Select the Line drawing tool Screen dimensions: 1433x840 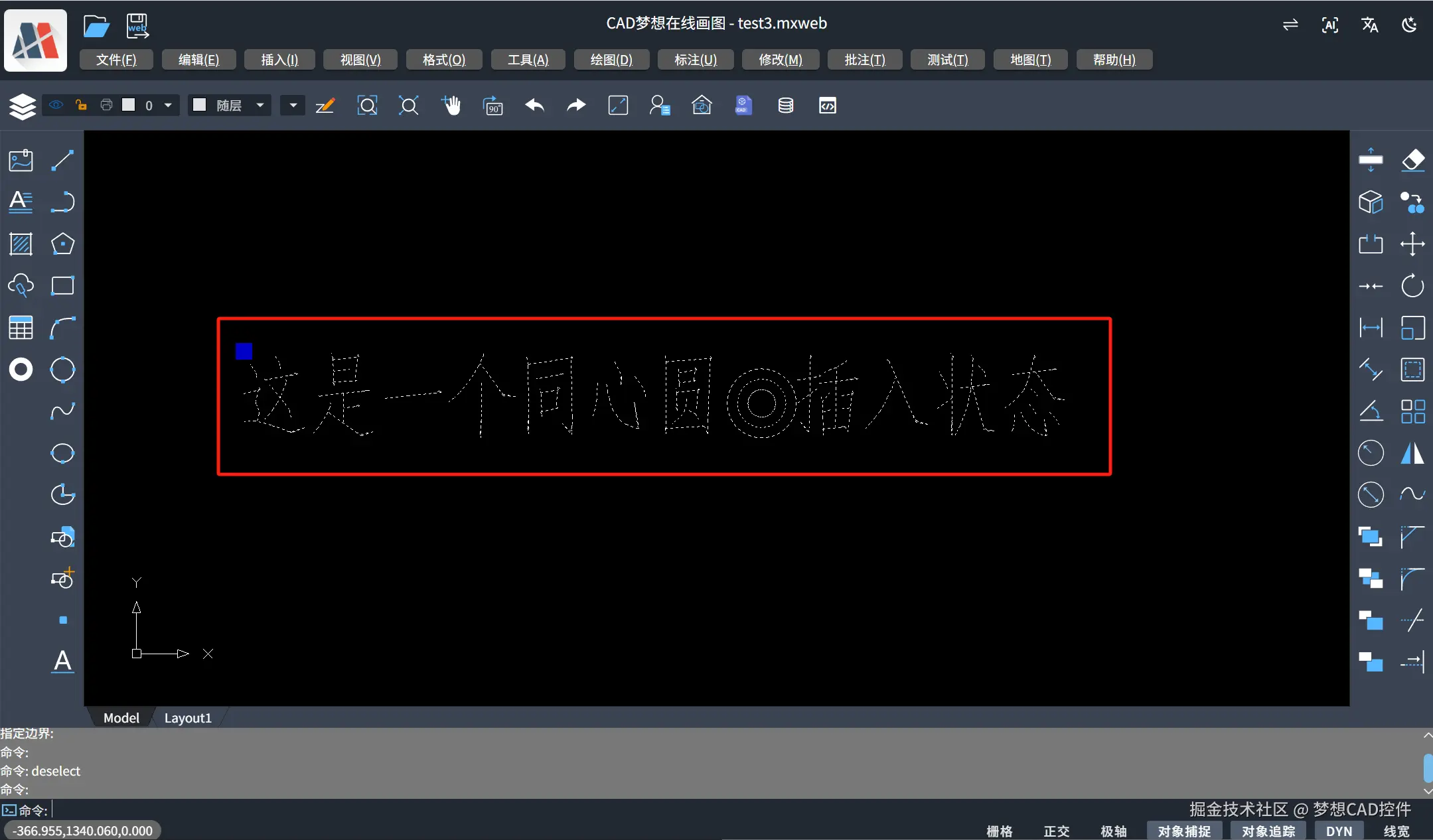point(62,160)
